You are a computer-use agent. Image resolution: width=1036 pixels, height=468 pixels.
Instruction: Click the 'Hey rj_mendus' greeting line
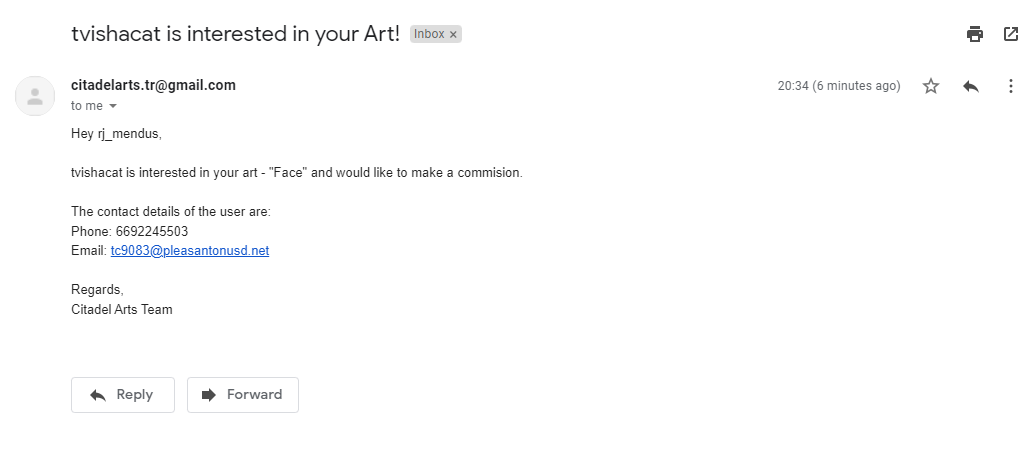point(116,134)
